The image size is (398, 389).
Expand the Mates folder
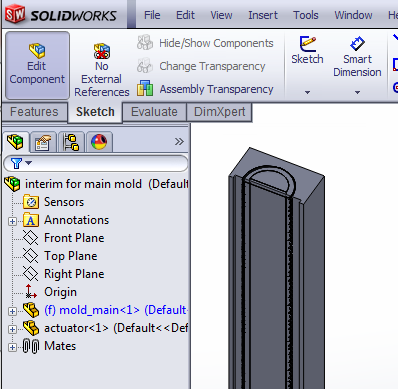pyautogui.click(x=12, y=347)
